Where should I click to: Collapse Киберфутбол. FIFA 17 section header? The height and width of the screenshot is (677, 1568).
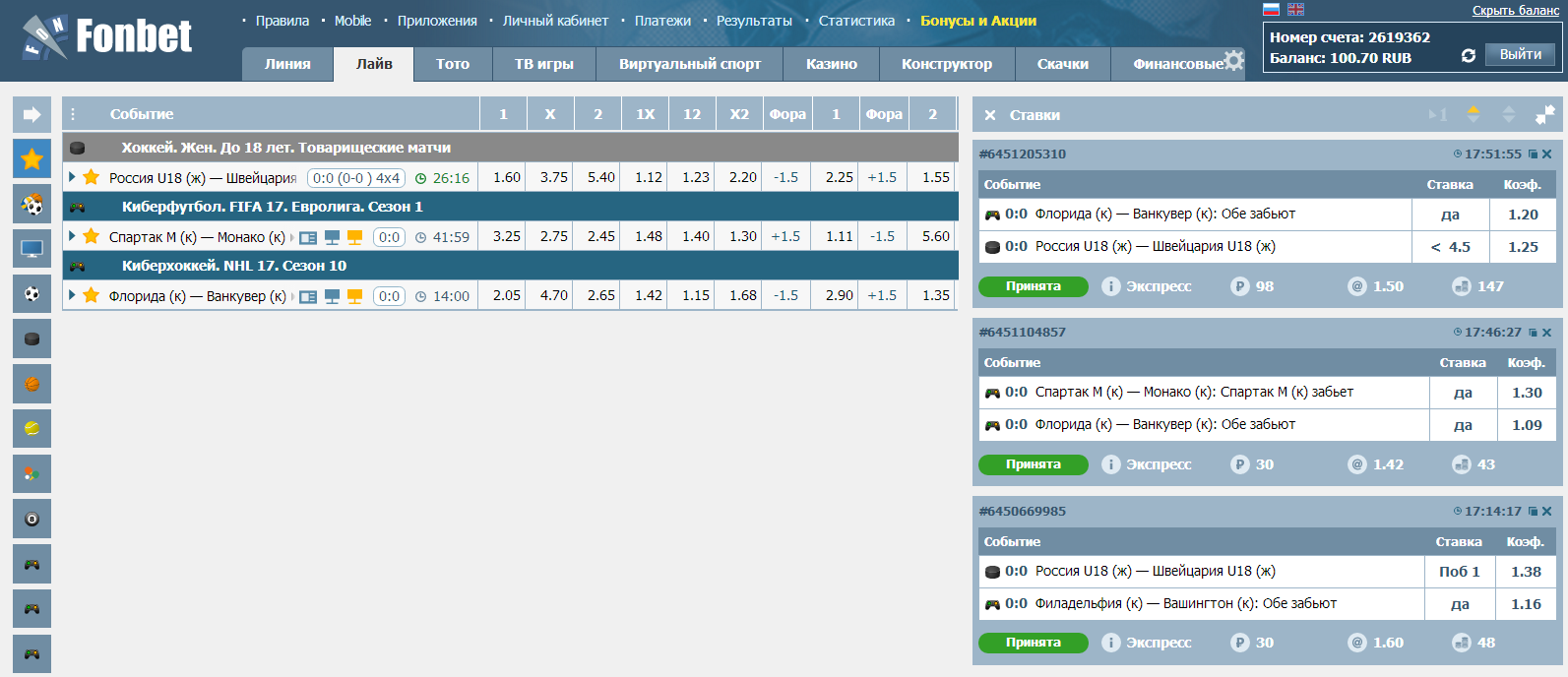tap(510, 207)
